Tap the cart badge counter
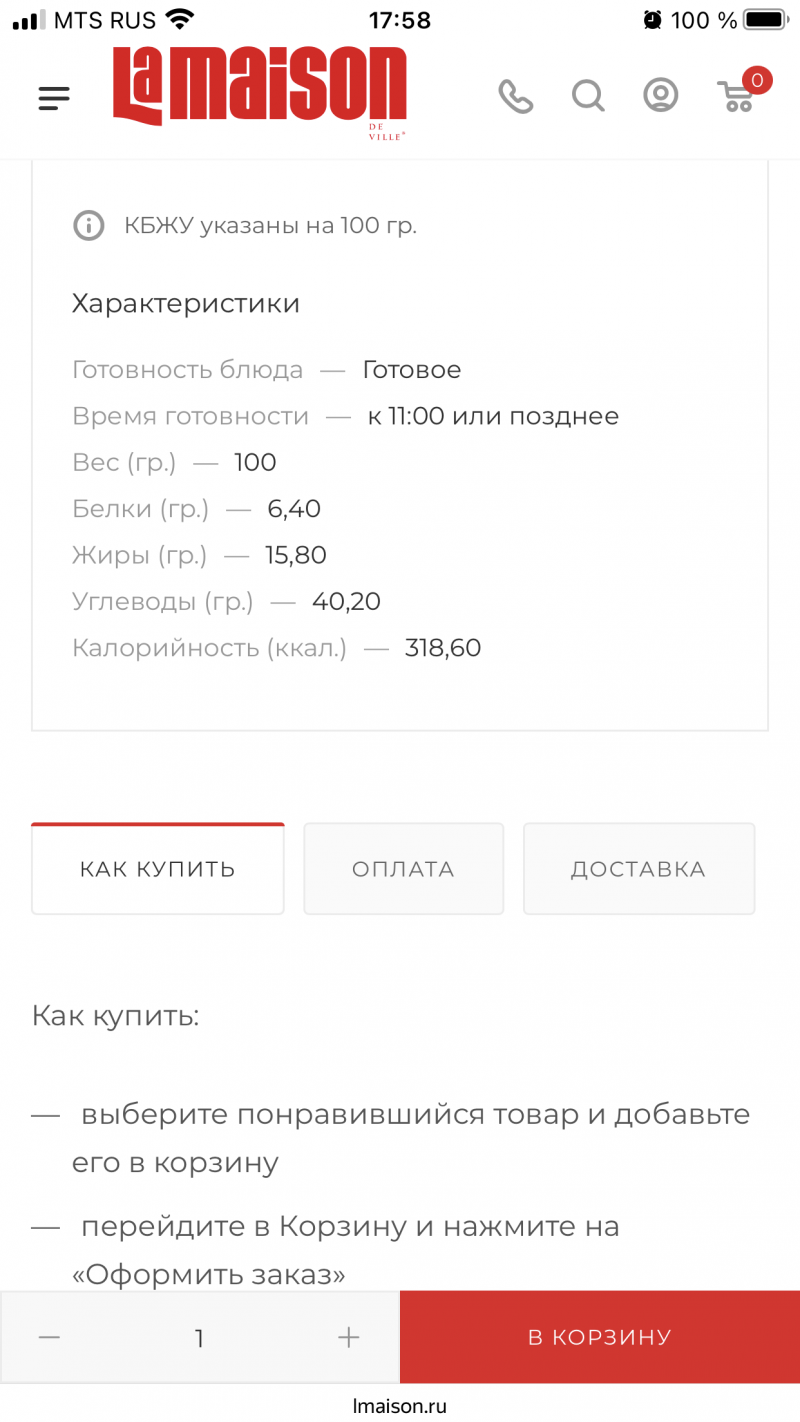Screen dimensions: 800x1422 [x=757, y=80]
